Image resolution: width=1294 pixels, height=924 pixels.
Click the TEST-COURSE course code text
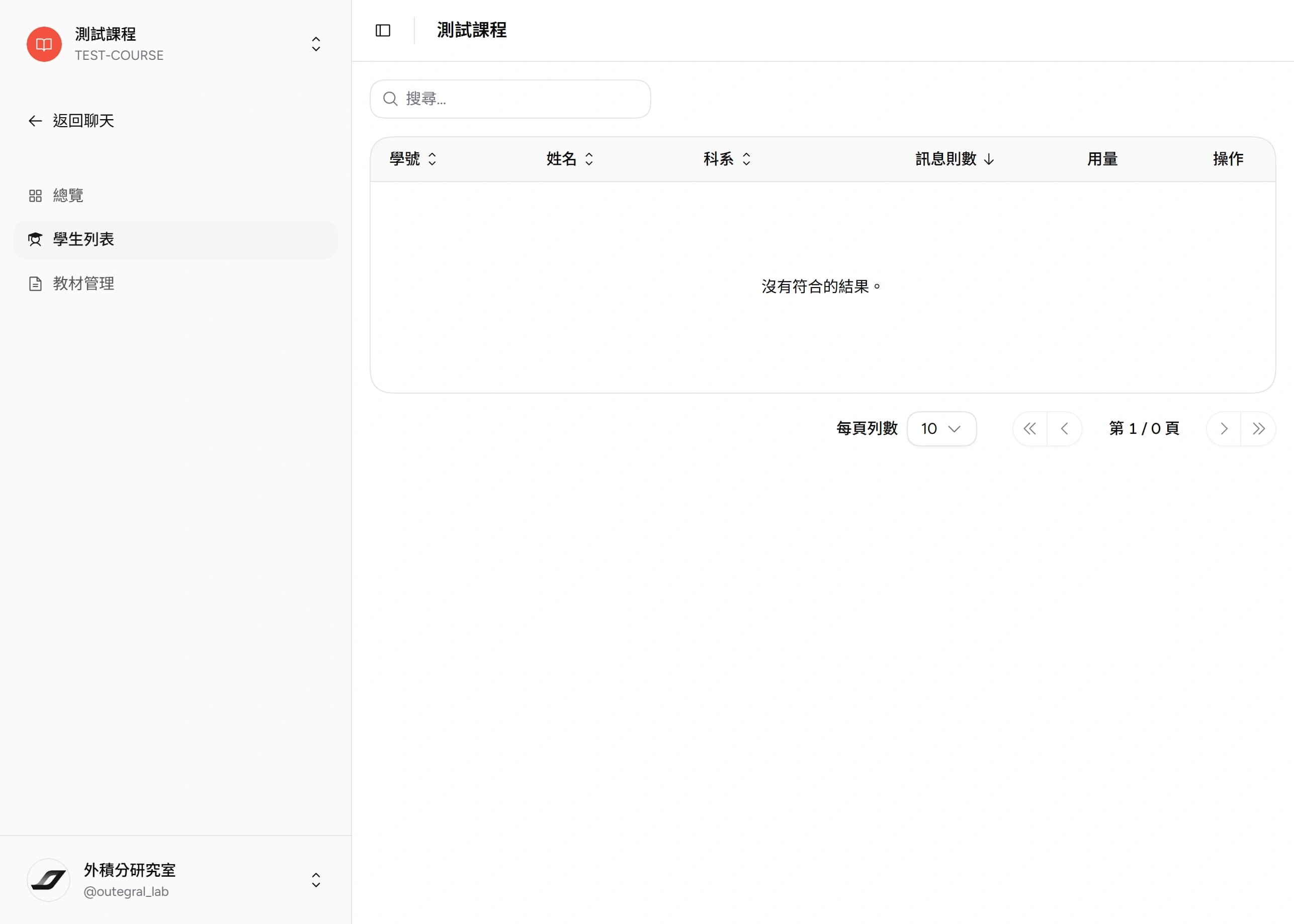pyautogui.click(x=119, y=56)
